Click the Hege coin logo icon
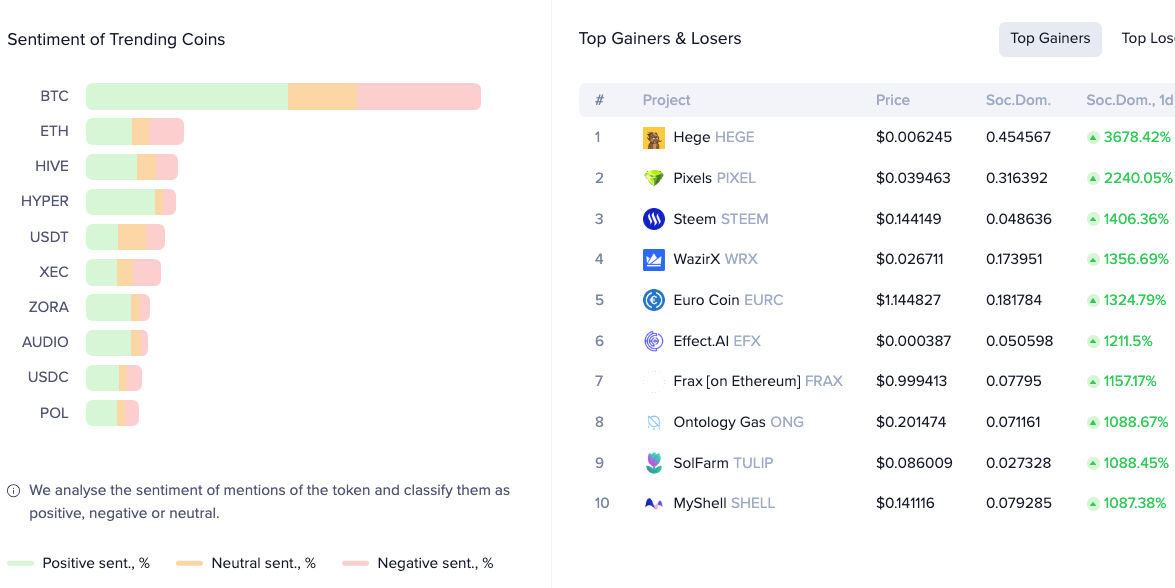This screenshot has width=1175, height=588. [x=653, y=138]
